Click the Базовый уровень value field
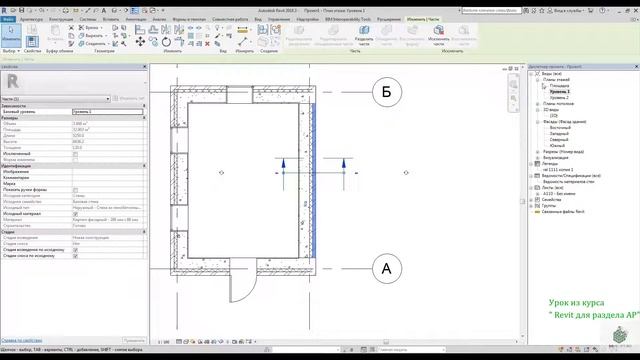The image size is (640, 360). click(x=108, y=112)
